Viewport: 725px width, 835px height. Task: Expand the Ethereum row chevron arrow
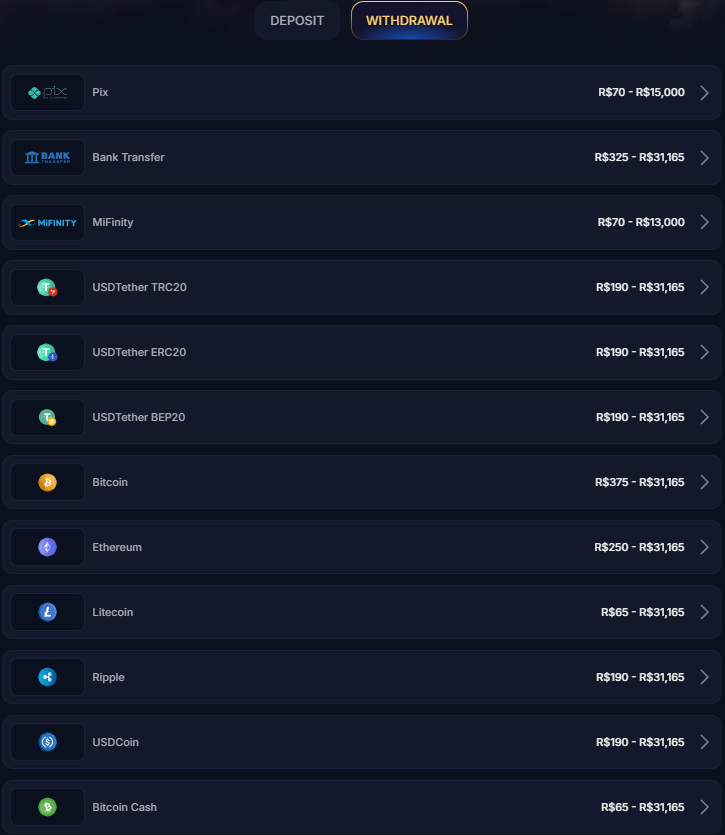[x=705, y=548]
